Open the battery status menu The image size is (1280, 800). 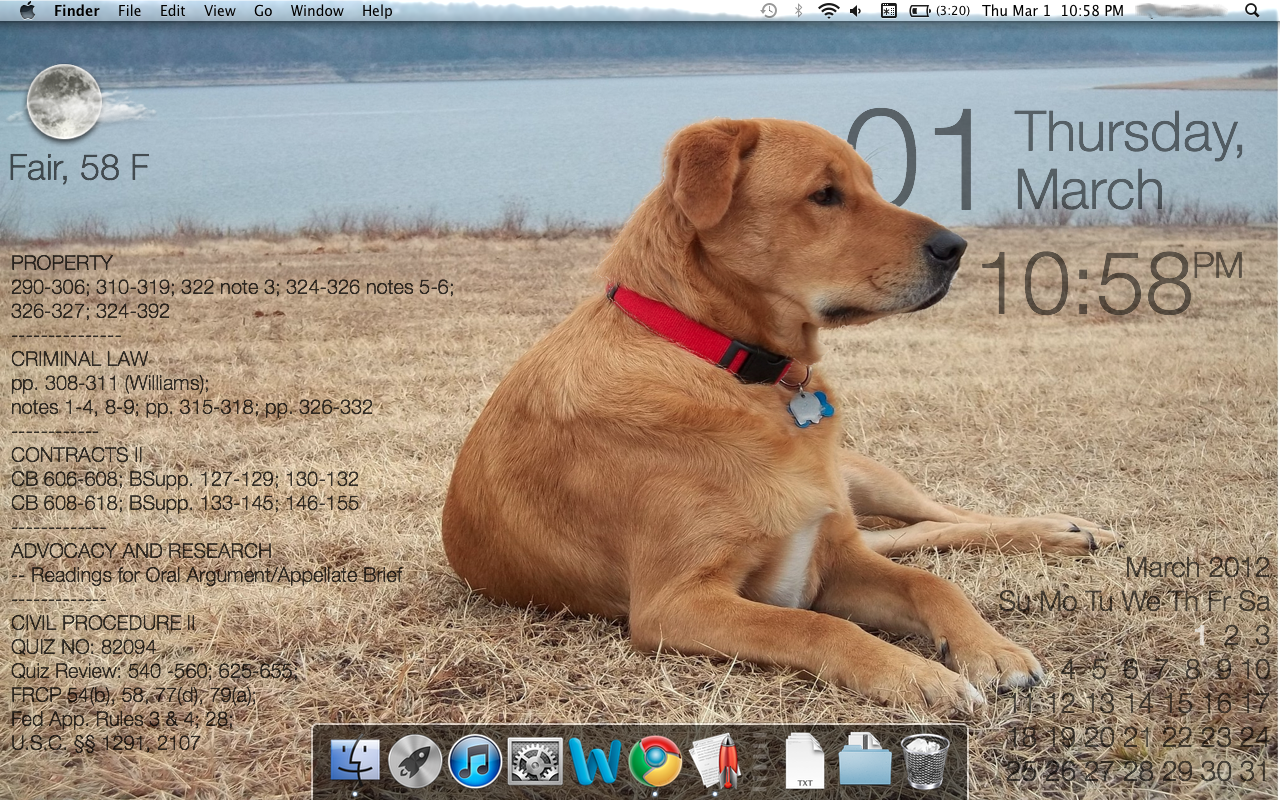click(920, 11)
